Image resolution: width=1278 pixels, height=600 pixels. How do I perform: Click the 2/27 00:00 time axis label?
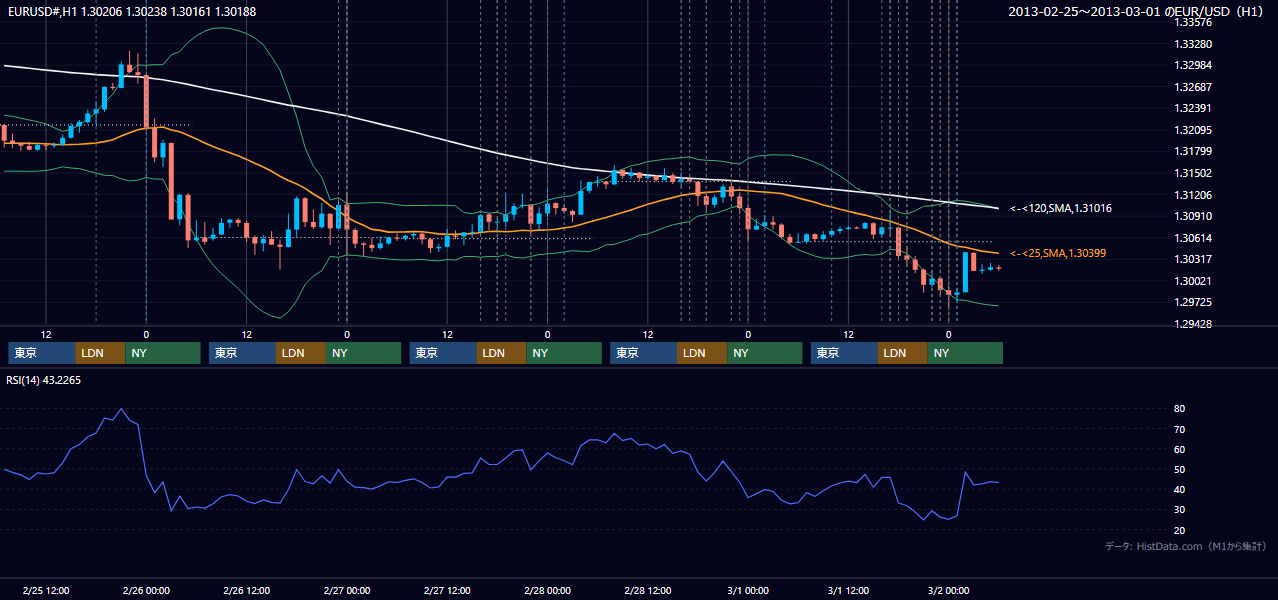coord(347,591)
